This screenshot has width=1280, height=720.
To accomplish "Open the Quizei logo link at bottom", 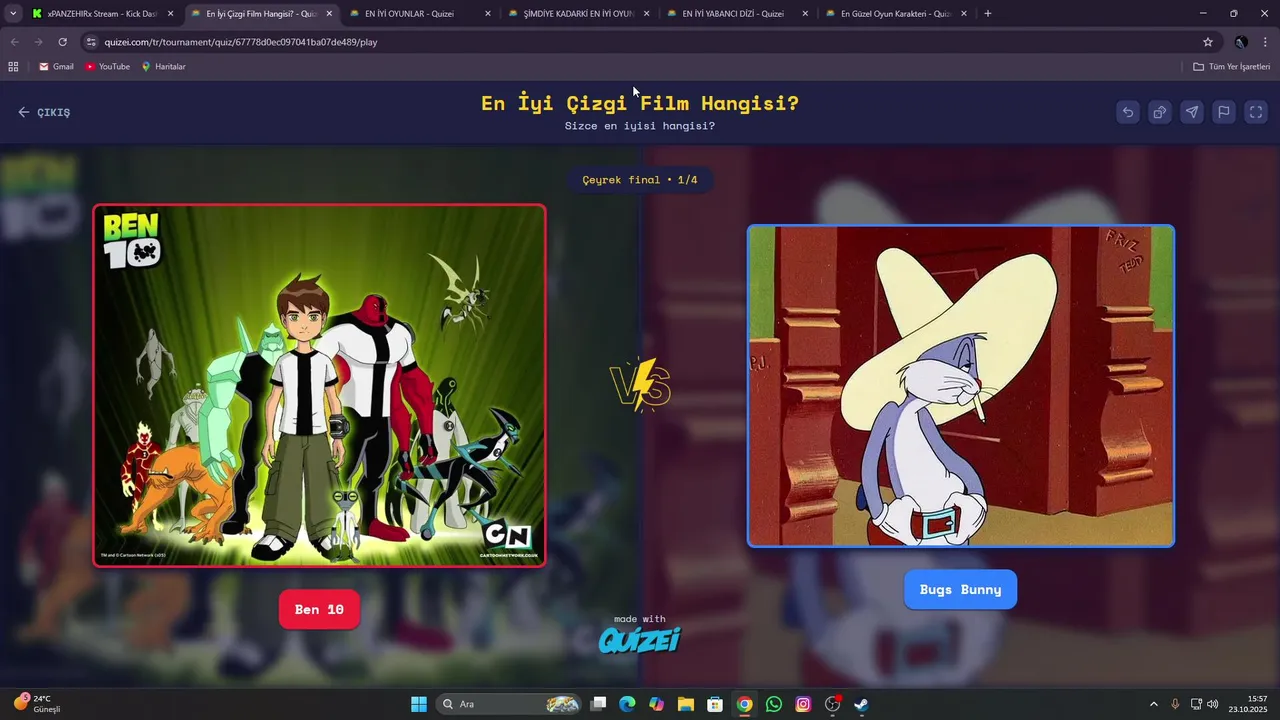I will click(x=640, y=640).
